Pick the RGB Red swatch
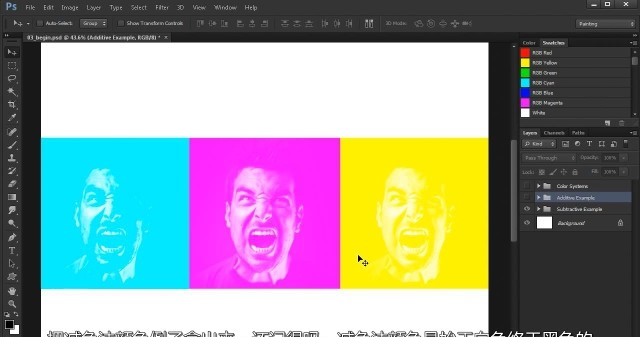This screenshot has height=360, width=640. pos(525,53)
